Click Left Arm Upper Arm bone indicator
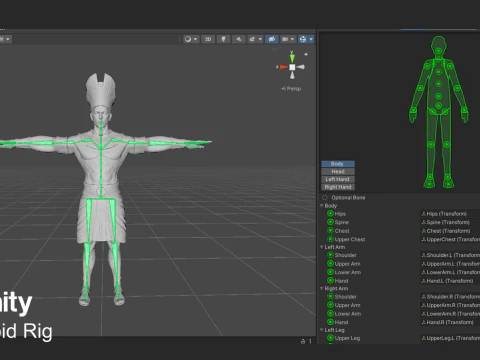Image resolution: width=480 pixels, height=360 pixels. point(330,264)
